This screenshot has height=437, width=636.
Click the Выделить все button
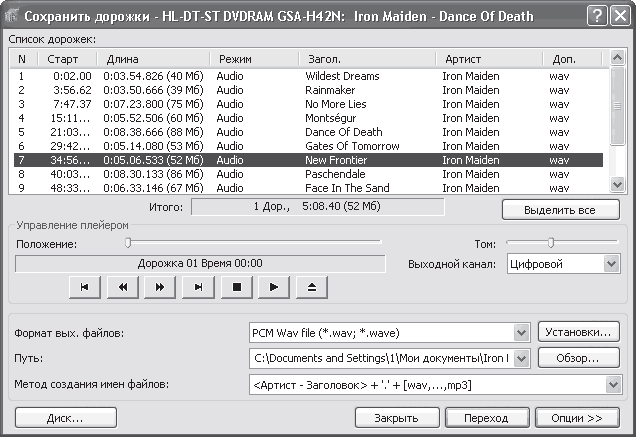tap(560, 210)
